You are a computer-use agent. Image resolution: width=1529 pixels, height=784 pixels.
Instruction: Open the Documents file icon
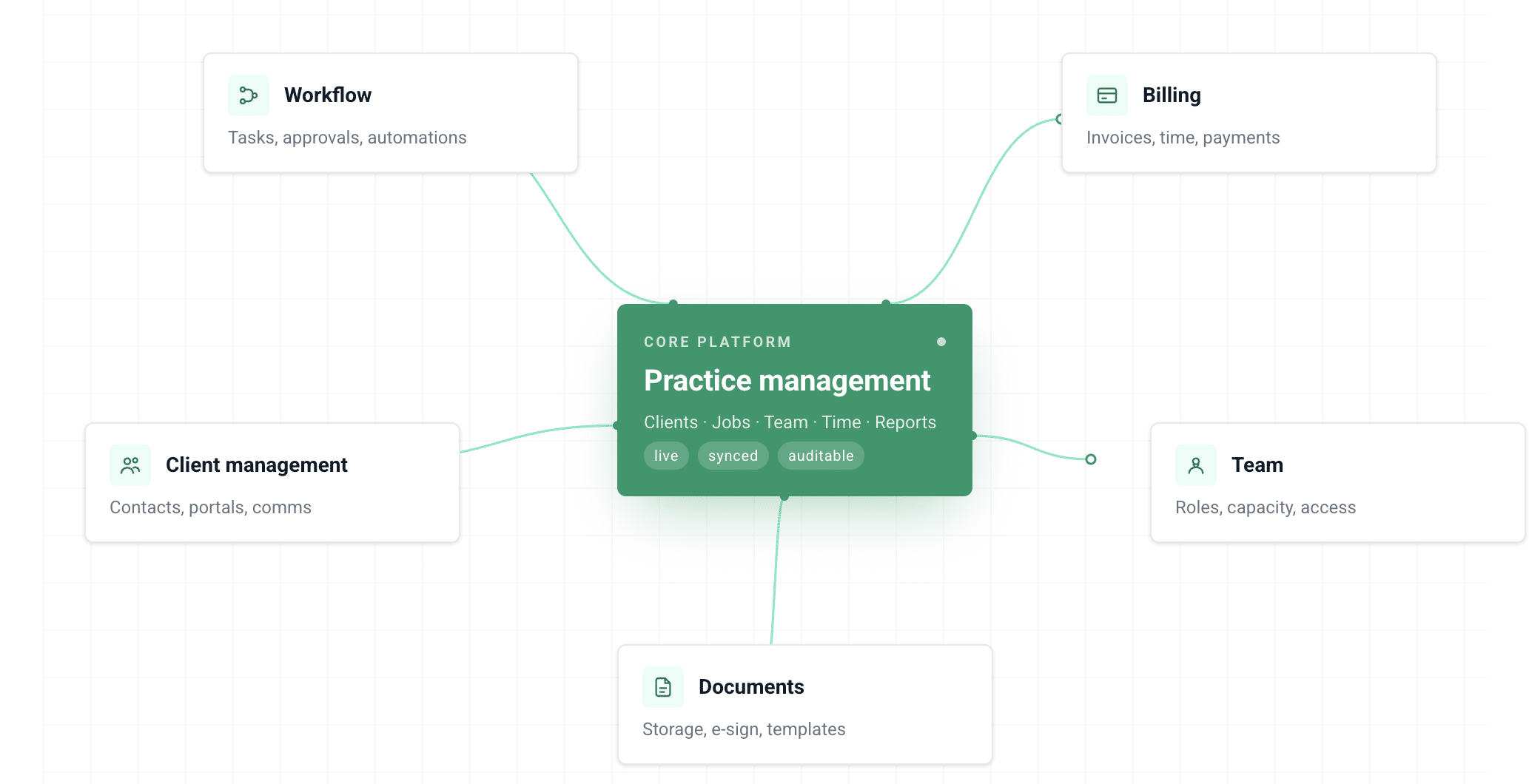coord(662,686)
